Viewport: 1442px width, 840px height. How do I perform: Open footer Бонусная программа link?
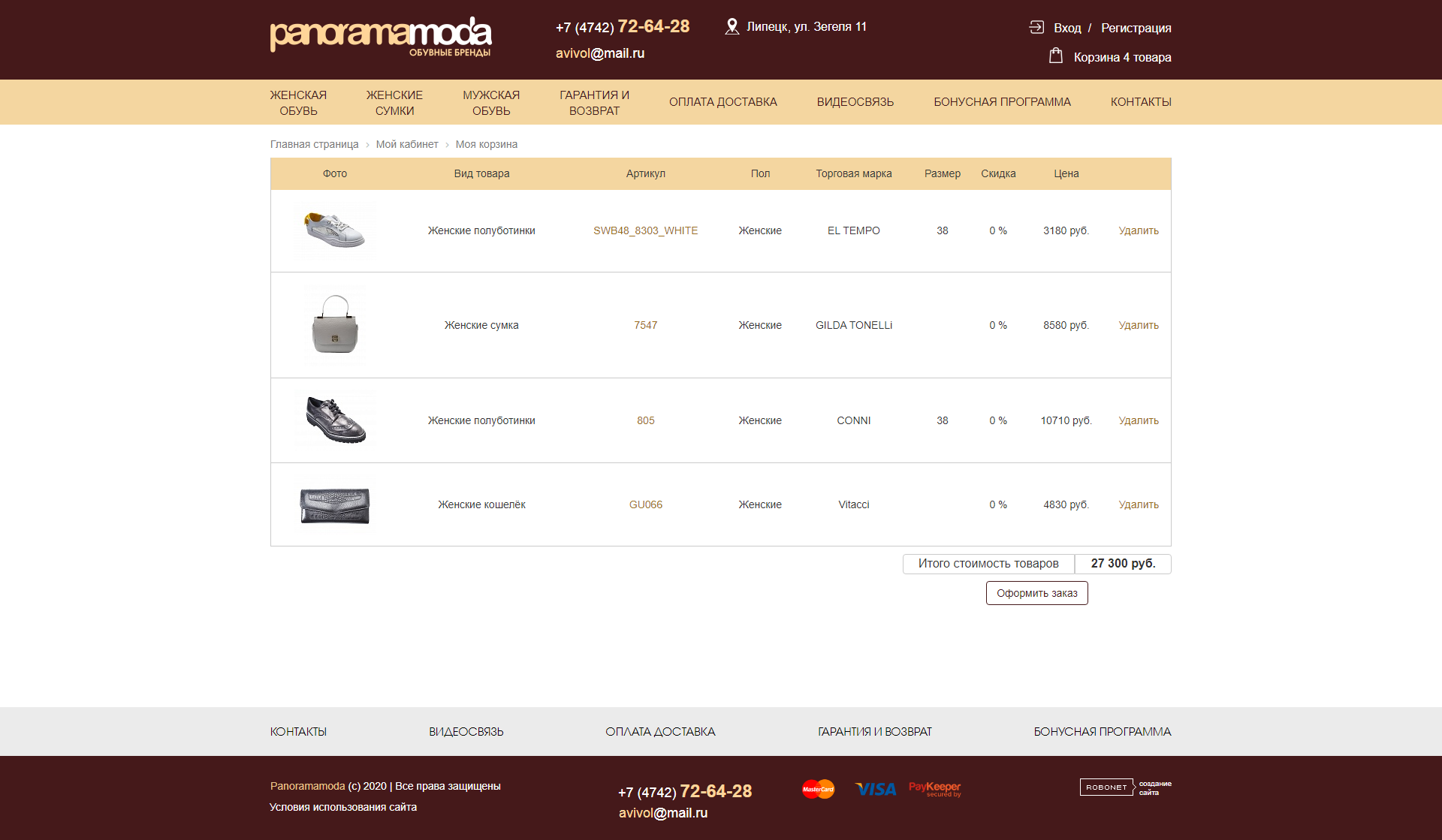(1102, 731)
